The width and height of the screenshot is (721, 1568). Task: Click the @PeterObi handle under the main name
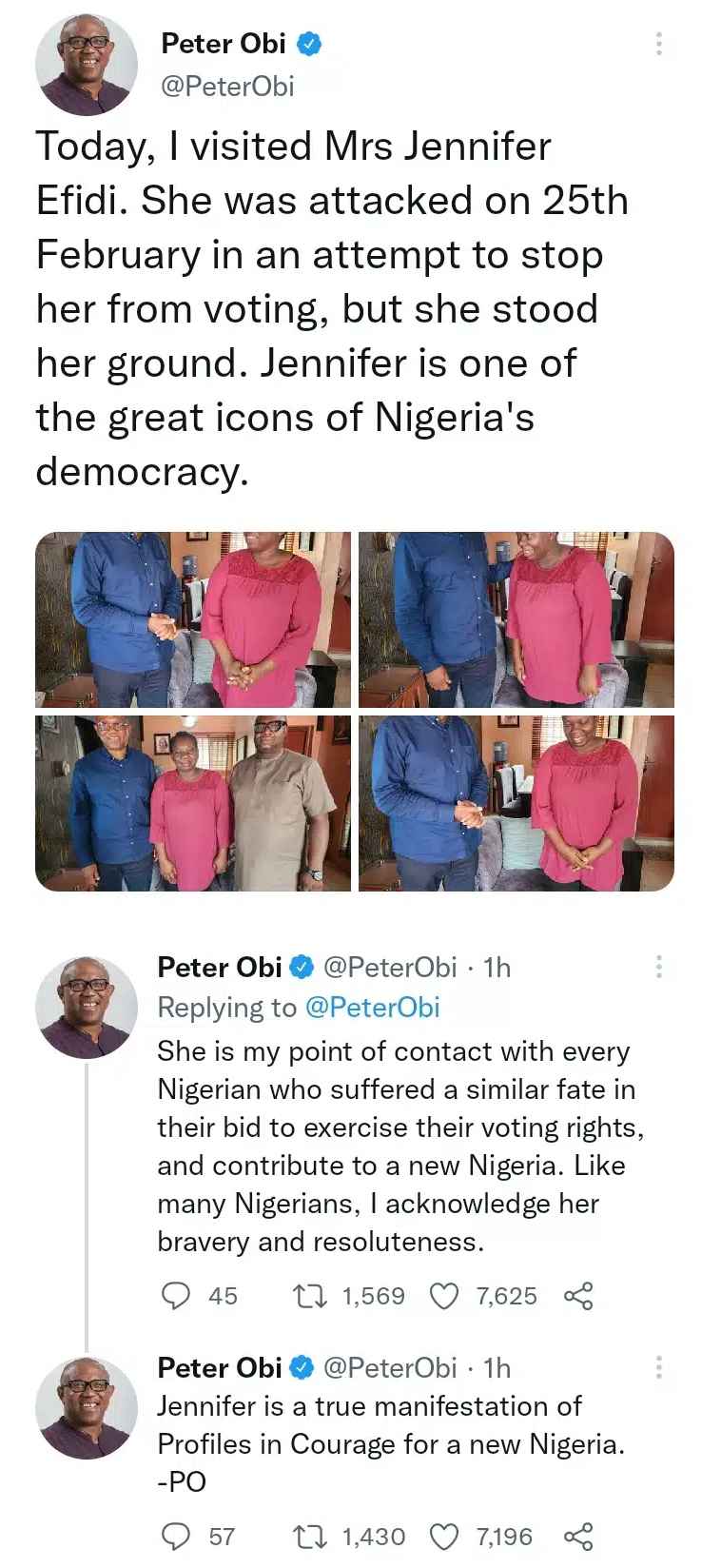pyautogui.click(x=228, y=87)
